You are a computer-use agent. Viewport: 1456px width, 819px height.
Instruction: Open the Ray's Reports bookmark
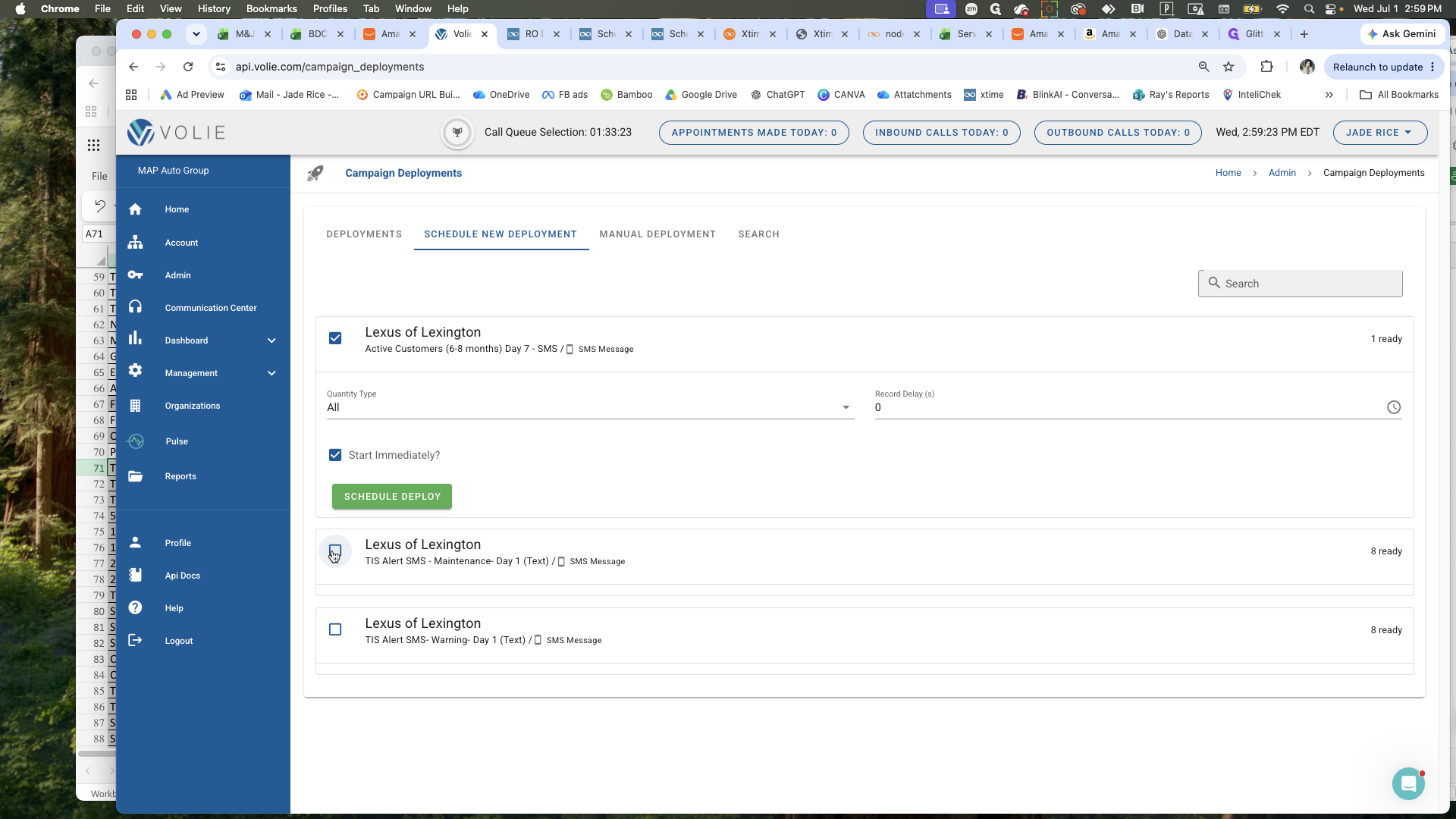coord(1171,95)
